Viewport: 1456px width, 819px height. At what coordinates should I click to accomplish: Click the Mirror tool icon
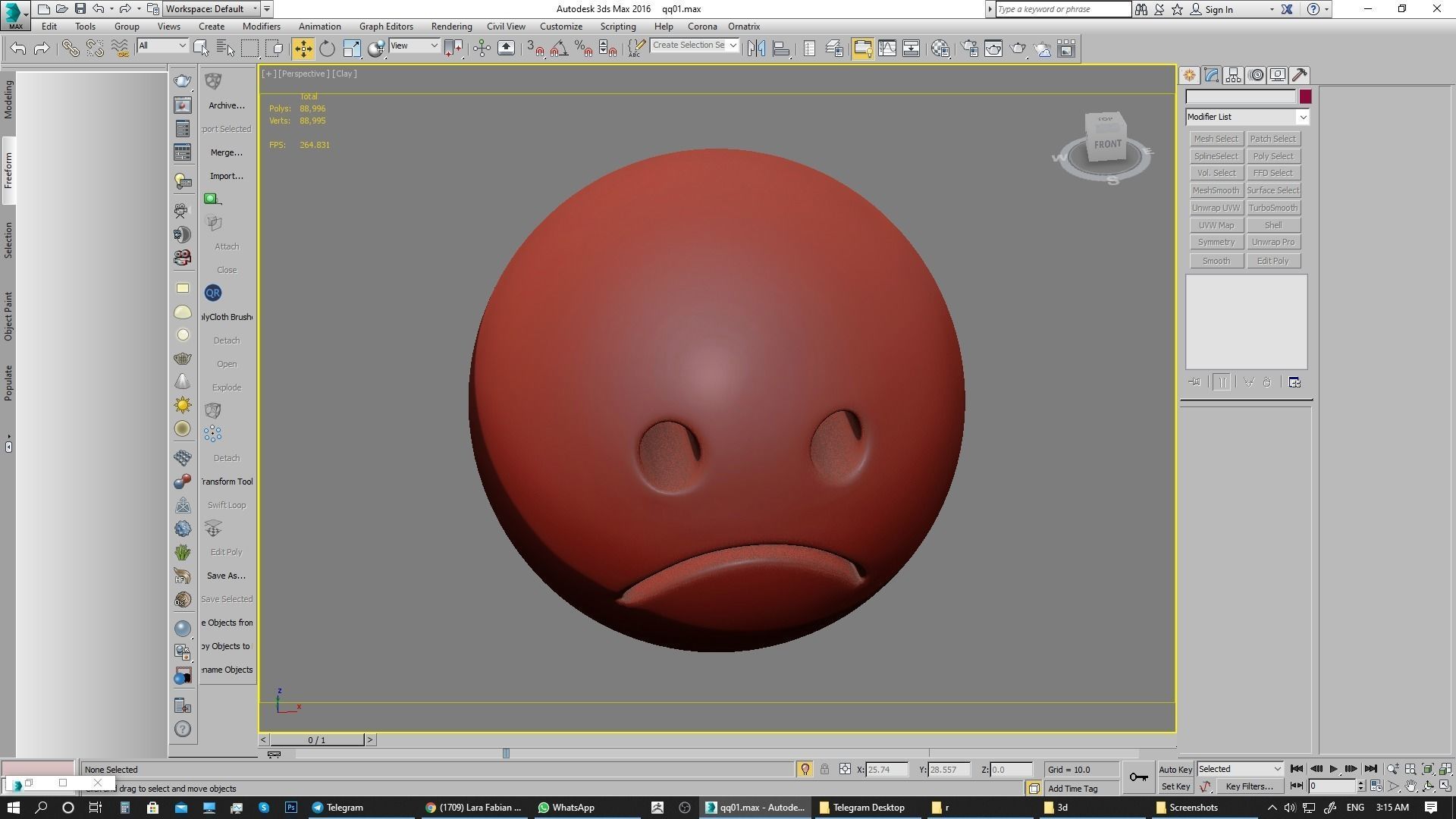pyautogui.click(x=756, y=49)
